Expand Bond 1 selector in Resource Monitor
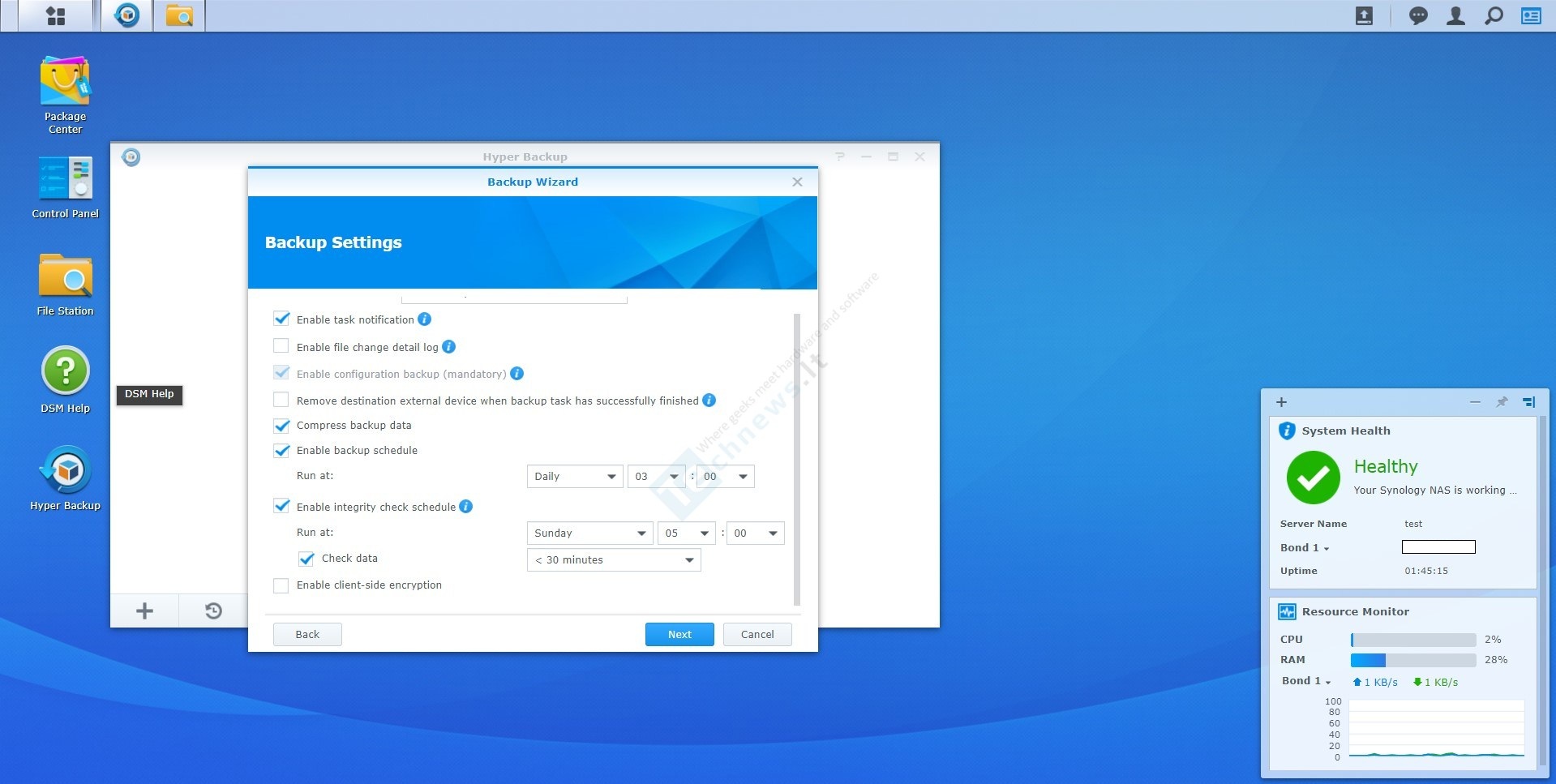 click(1306, 681)
